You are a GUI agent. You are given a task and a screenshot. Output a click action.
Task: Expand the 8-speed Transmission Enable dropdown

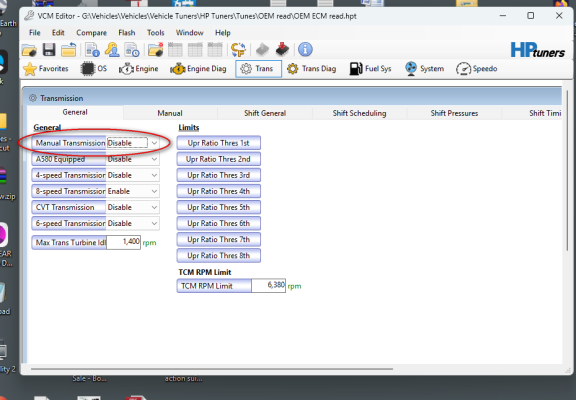tap(154, 191)
